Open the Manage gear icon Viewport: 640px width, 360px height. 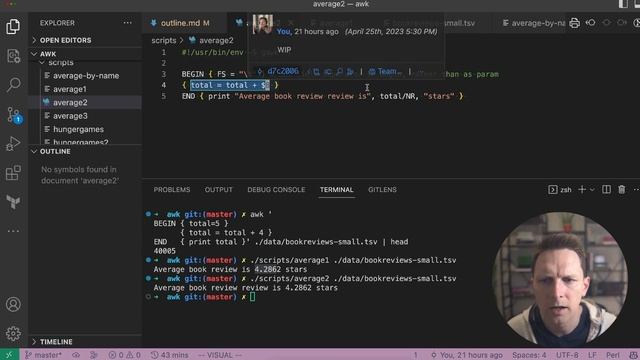(x=13, y=333)
